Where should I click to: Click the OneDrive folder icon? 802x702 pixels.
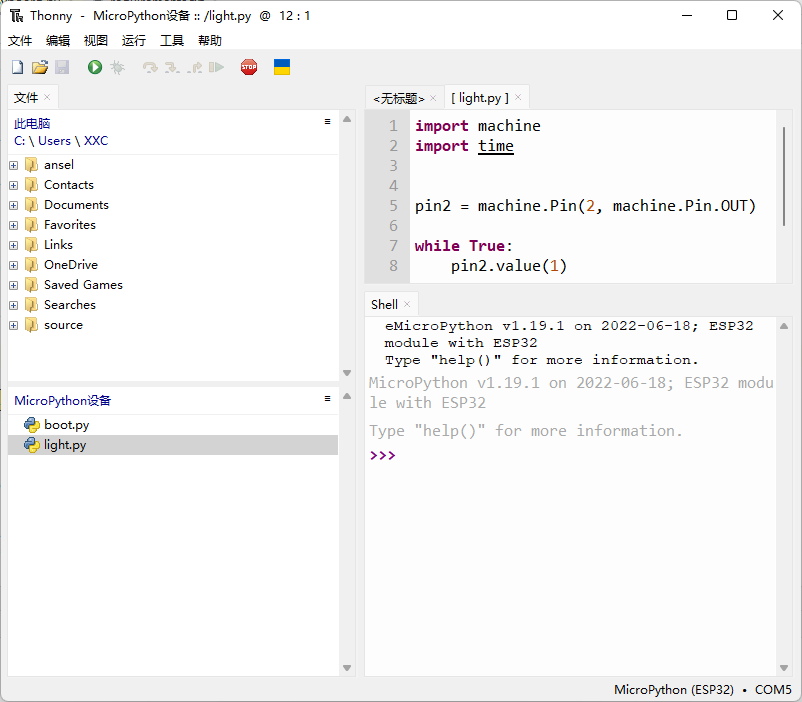click(x=31, y=265)
